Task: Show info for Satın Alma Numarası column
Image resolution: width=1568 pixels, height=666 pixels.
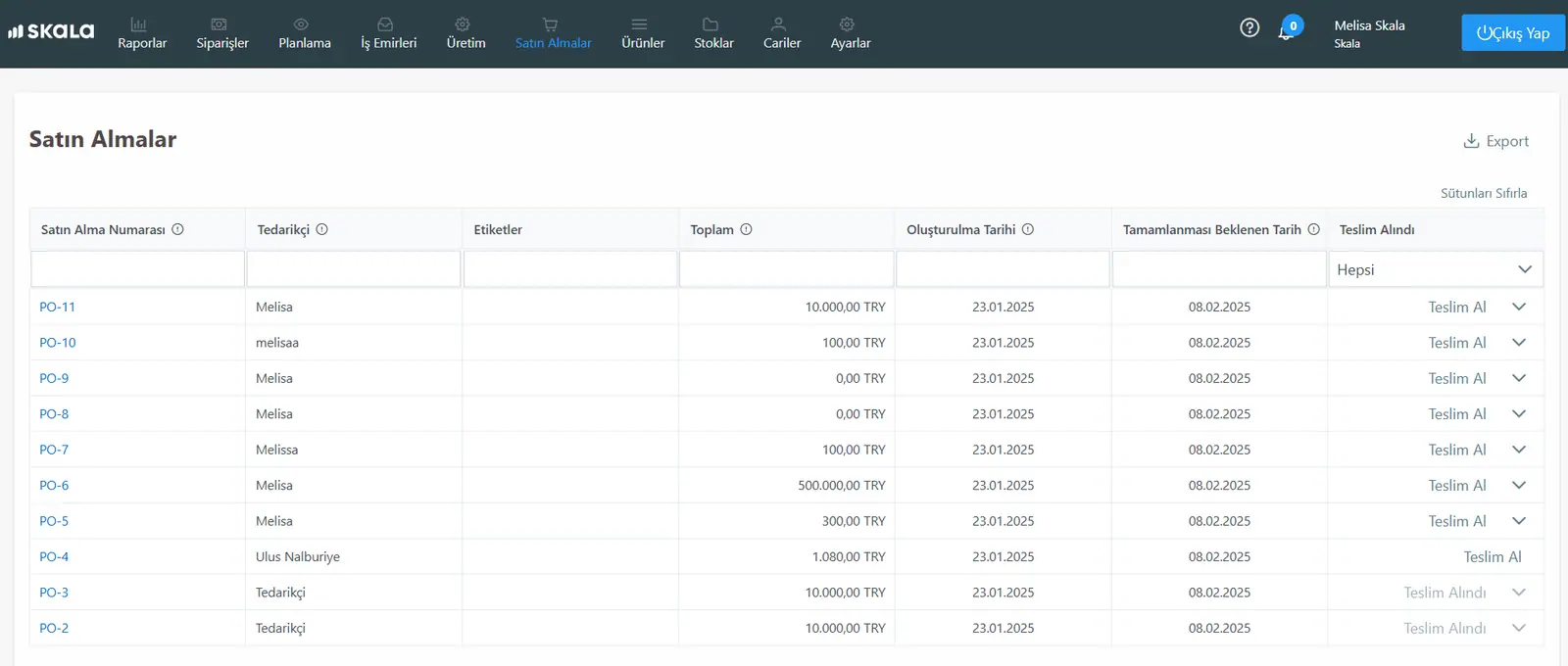Action: (x=178, y=229)
